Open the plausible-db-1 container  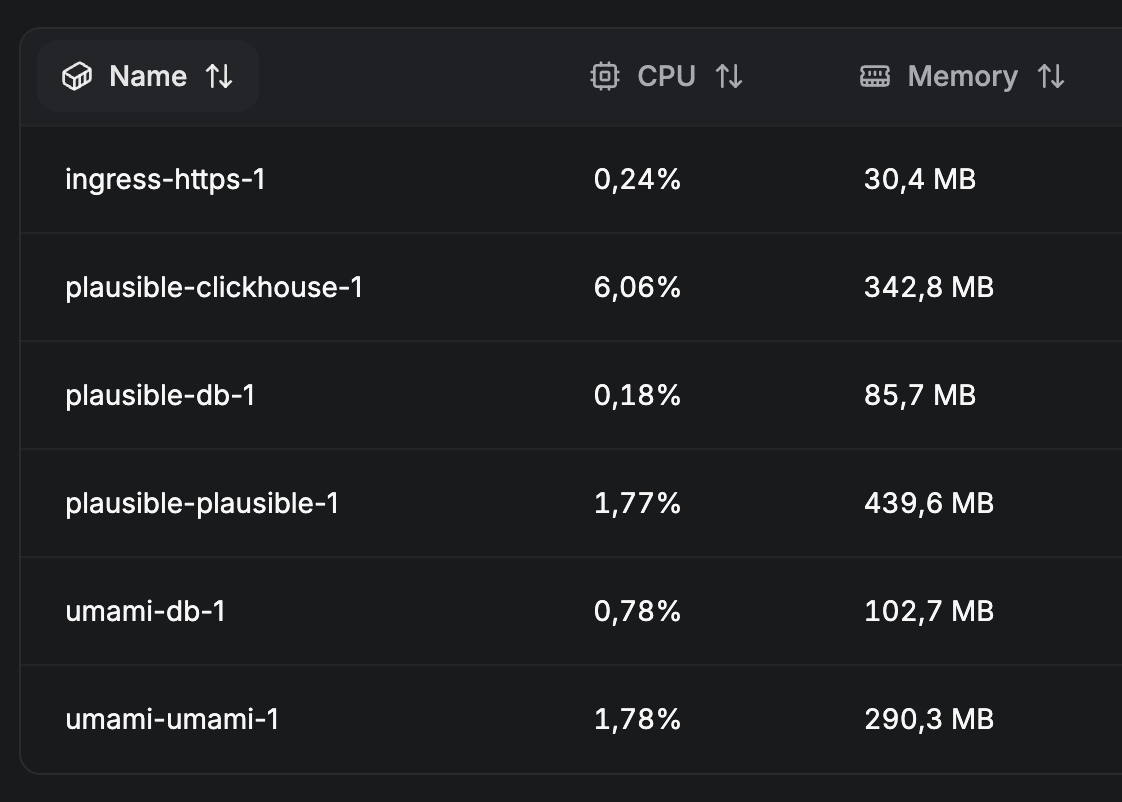(160, 396)
